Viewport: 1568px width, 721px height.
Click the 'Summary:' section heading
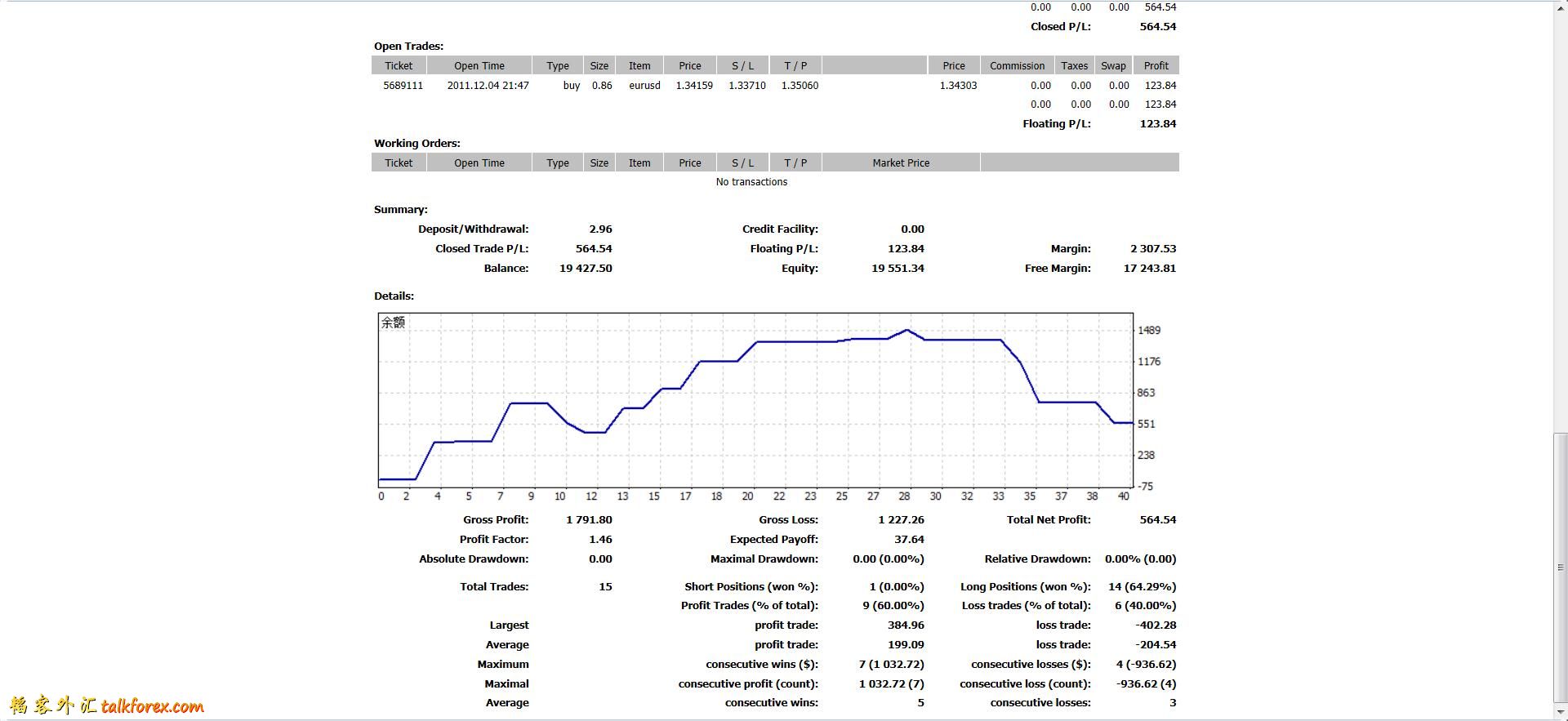tap(400, 209)
